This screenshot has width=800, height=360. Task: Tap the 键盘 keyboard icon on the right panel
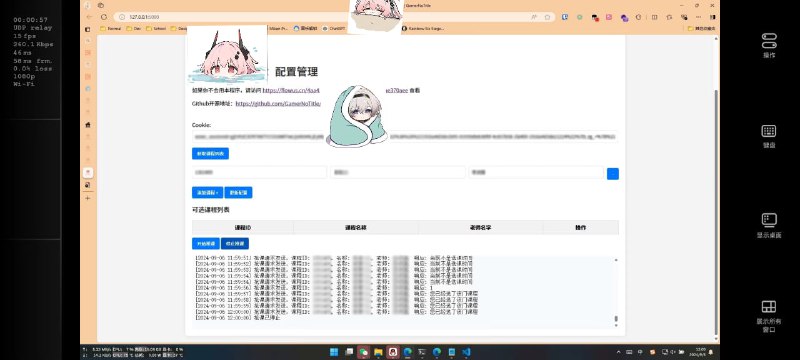(x=769, y=137)
